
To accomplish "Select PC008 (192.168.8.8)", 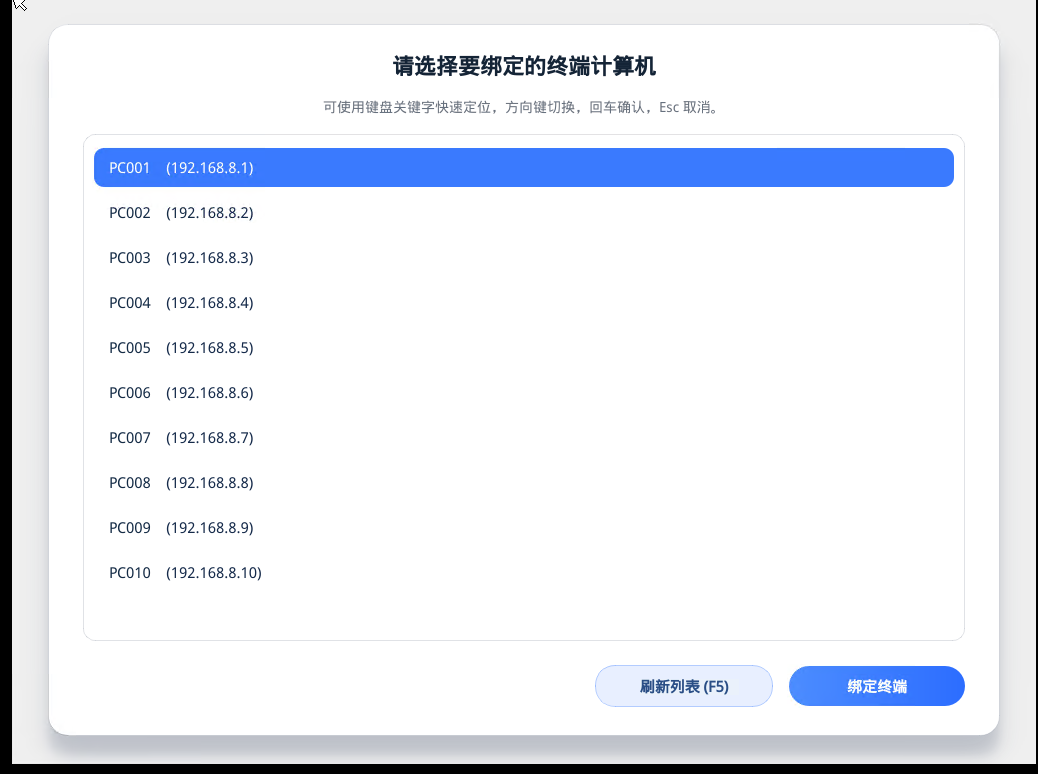I will 523,482.
